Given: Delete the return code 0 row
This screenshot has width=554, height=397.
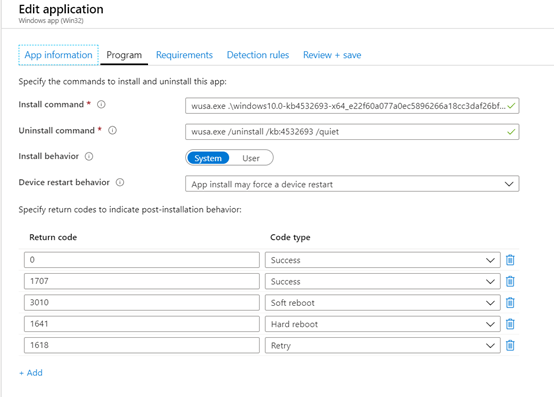Looking at the screenshot, I should click(x=510, y=260).
